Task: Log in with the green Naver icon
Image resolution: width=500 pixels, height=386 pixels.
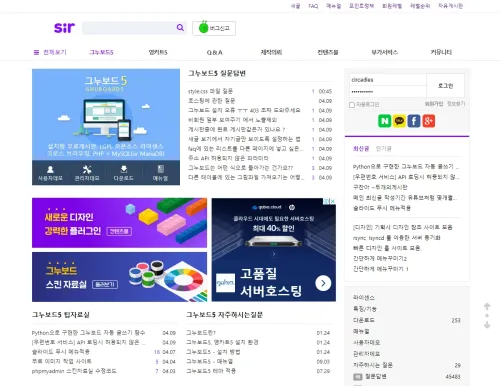Action: pyautogui.click(x=384, y=121)
